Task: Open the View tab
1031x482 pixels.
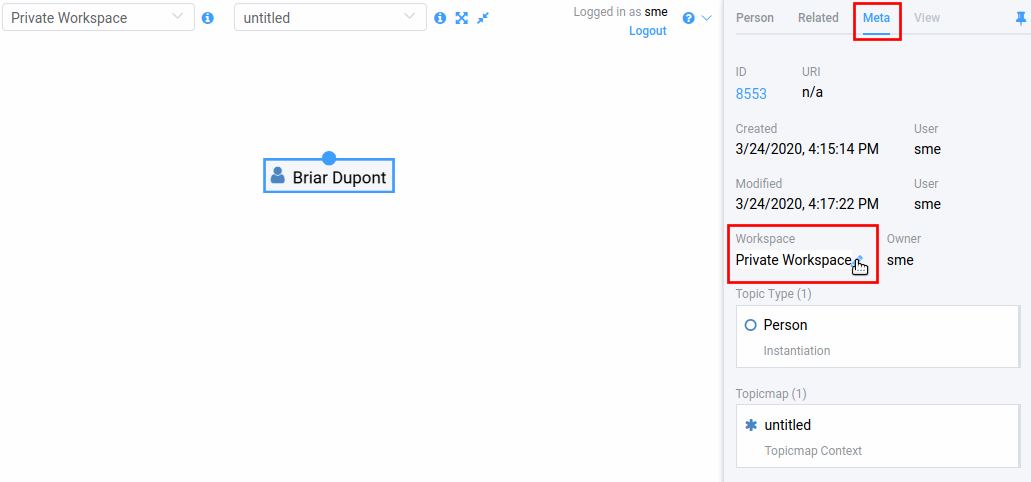Action: [x=927, y=18]
